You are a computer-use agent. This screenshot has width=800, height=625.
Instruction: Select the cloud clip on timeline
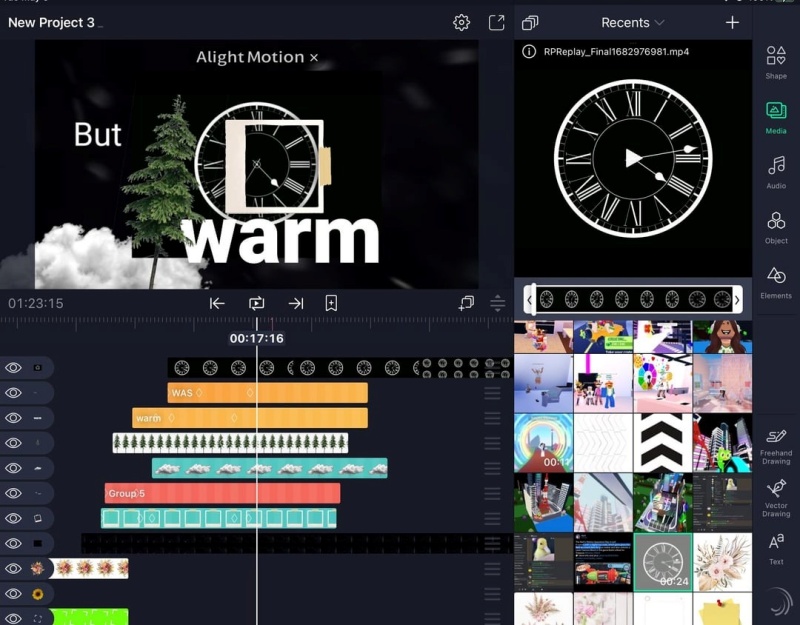269,468
